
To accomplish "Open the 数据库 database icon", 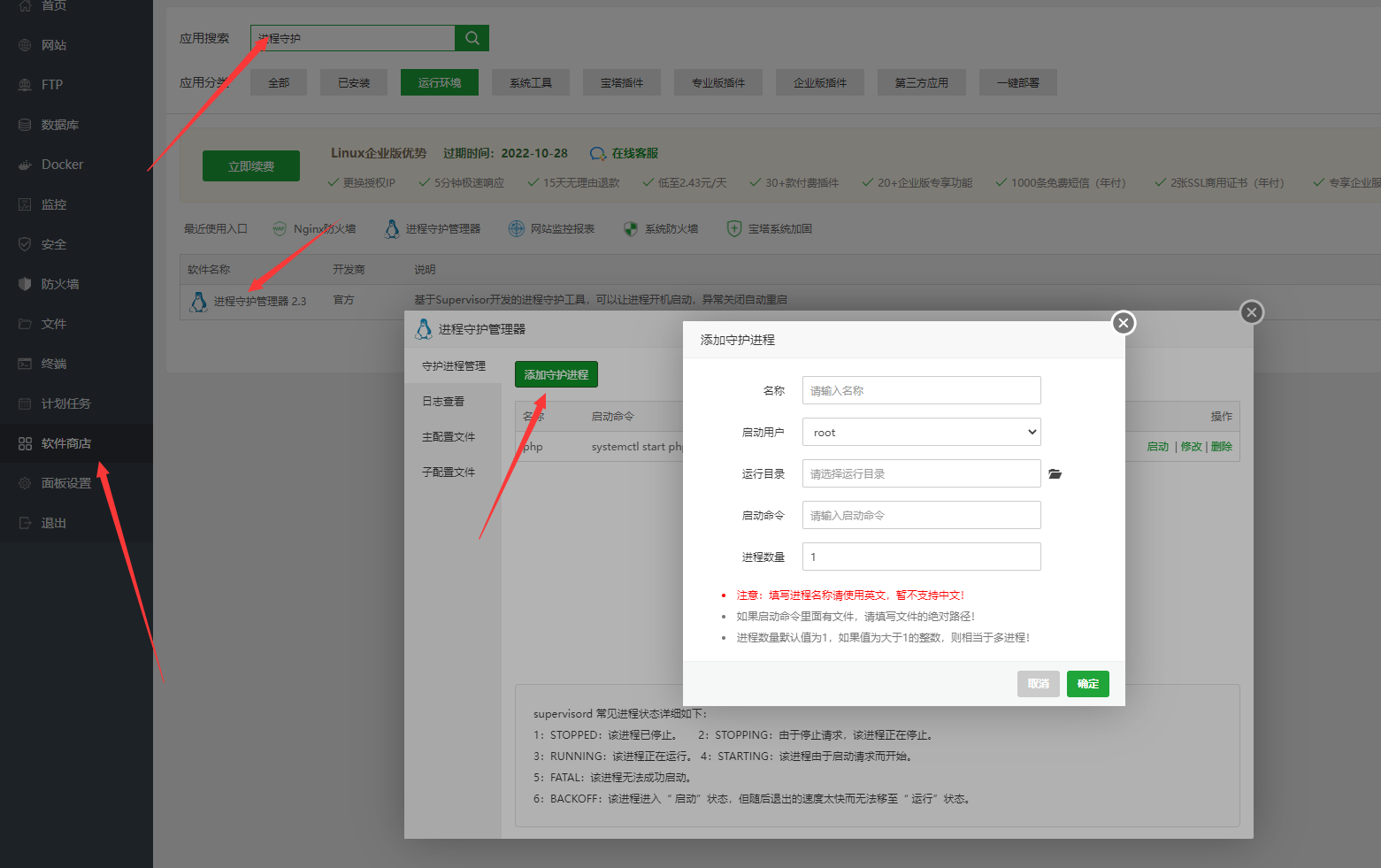I will (x=25, y=125).
